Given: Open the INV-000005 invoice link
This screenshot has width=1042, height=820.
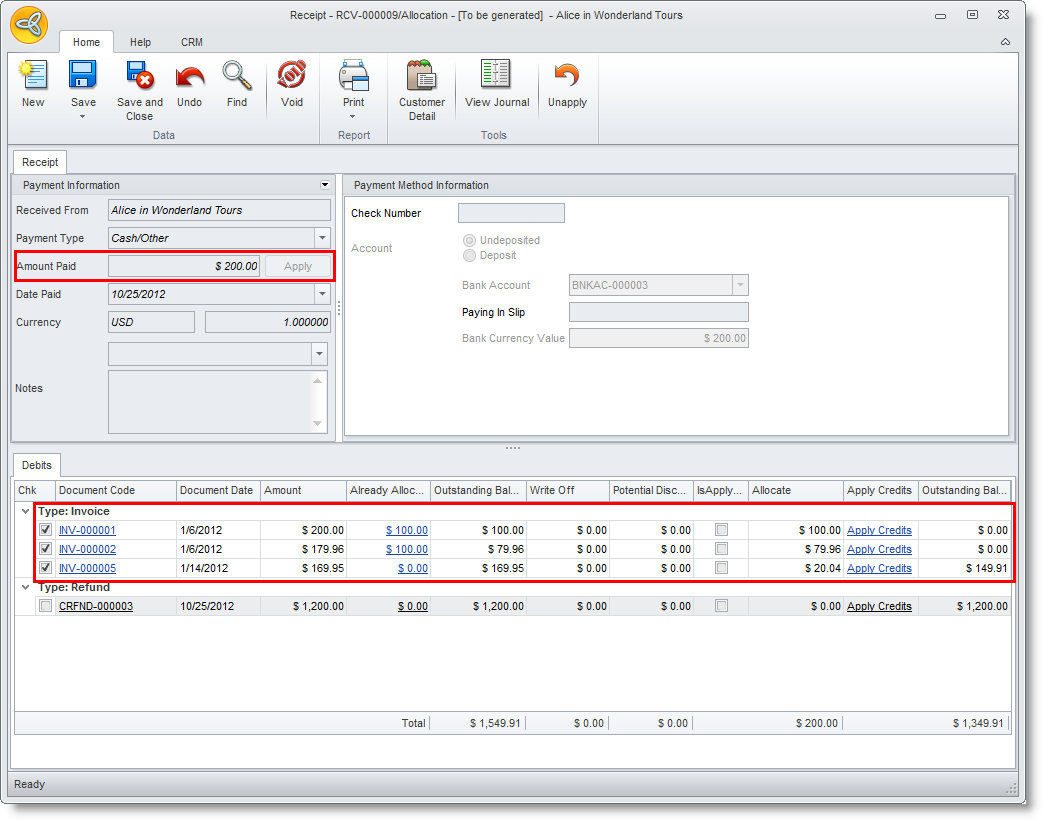Looking at the screenshot, I should (x=87, y=568).
